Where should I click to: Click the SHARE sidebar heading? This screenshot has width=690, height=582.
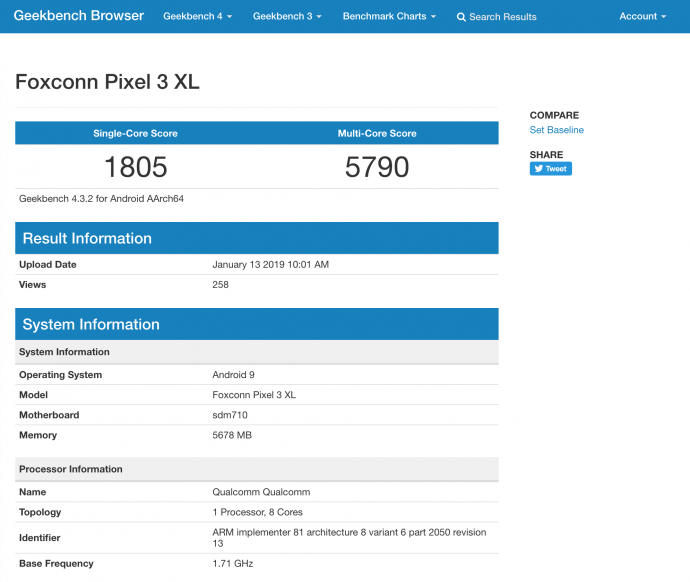tap(546, 154)
